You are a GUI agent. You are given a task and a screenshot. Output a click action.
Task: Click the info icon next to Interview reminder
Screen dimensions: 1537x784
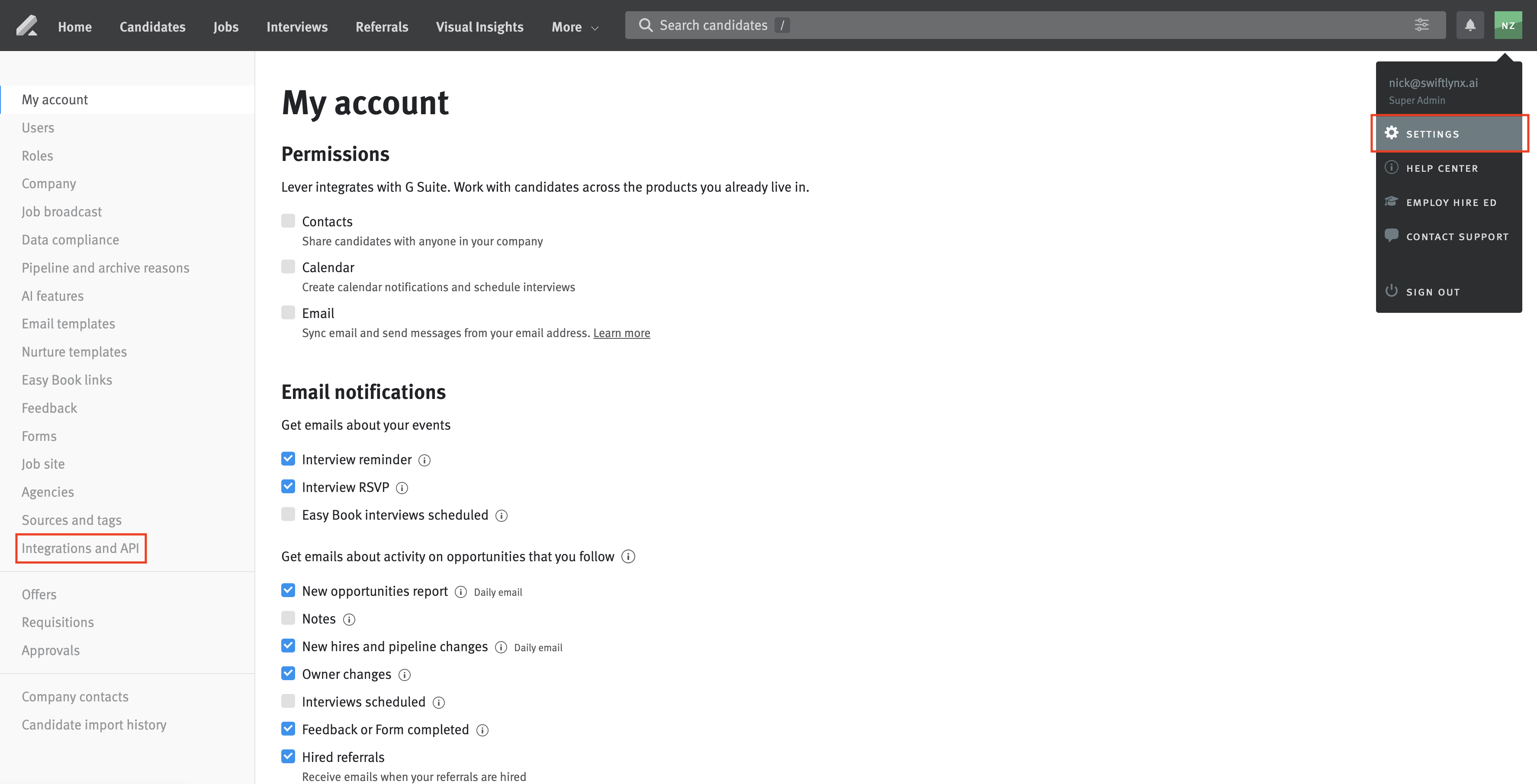[x=425, y=460]
